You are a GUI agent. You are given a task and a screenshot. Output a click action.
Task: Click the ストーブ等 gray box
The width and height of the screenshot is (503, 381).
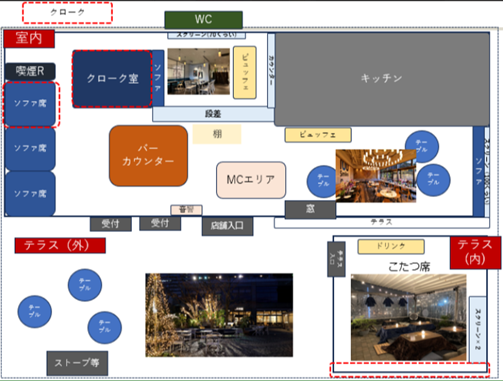77,363
